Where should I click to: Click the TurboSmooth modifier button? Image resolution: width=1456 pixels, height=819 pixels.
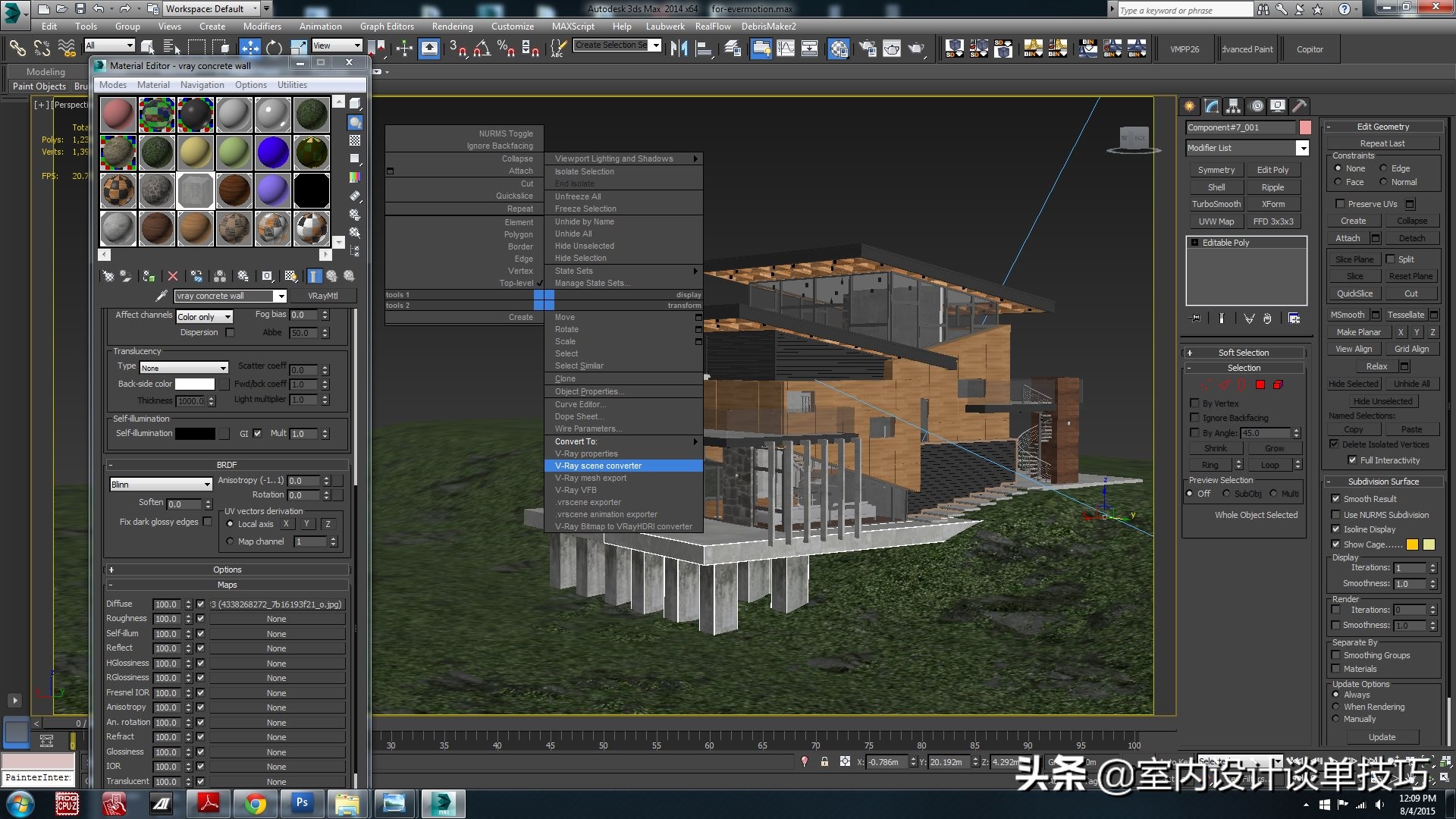pyautogui.click(x=1216, y=204)
